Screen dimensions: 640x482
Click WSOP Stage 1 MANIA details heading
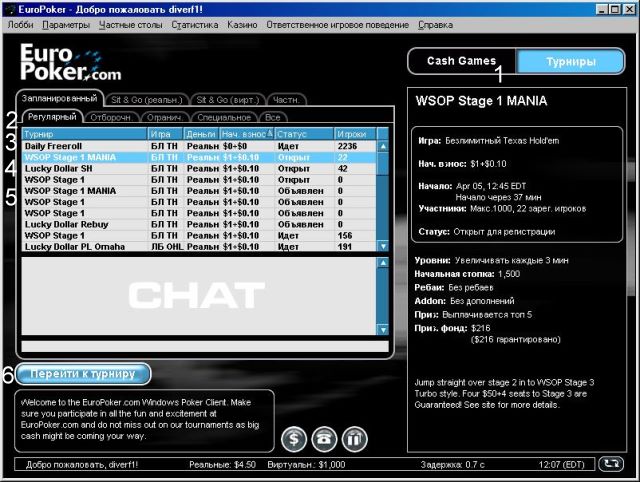coord(481,101)
